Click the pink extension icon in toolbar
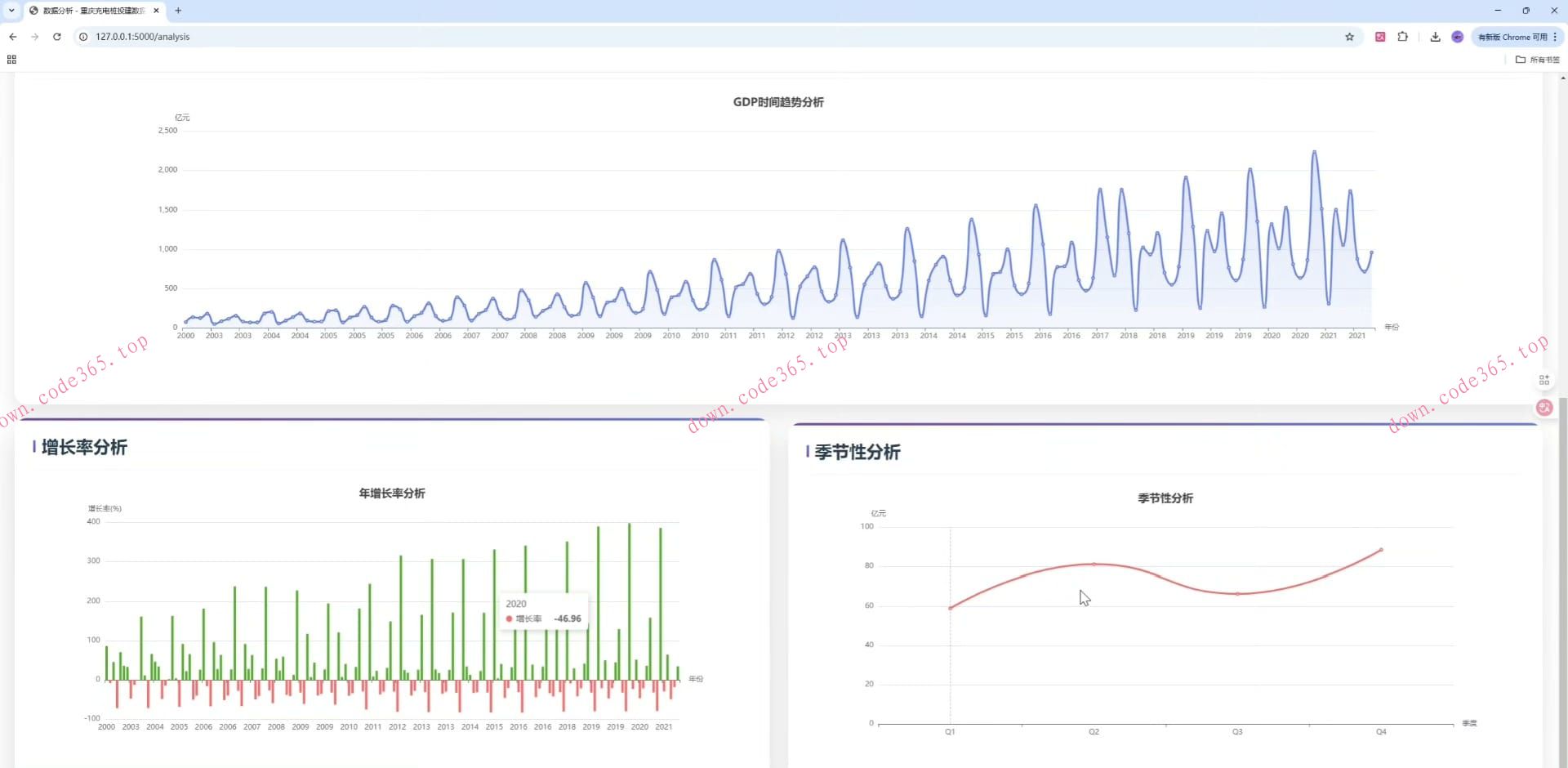Screen dimensions: 1568x768 (1380, 37)
